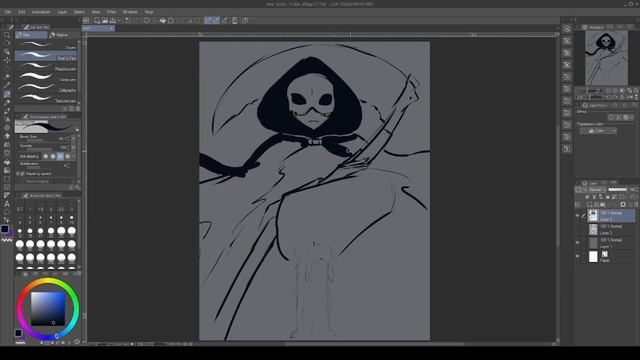Select first anti-aliasing option (none)

45,156
